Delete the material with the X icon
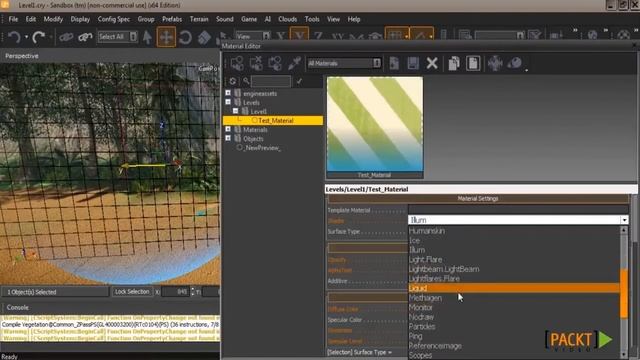Image resolution: width=640 pixels, height=360 pixels. pos(432,63)
